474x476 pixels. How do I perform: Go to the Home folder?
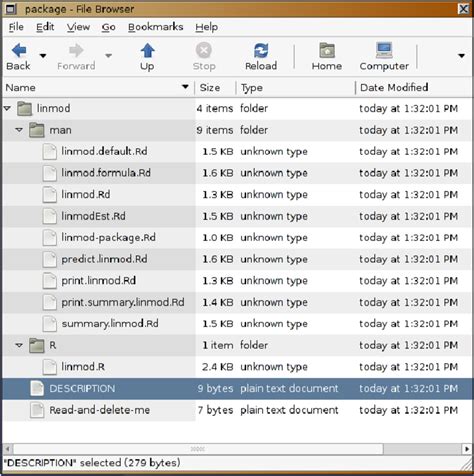tap(327, 56)
